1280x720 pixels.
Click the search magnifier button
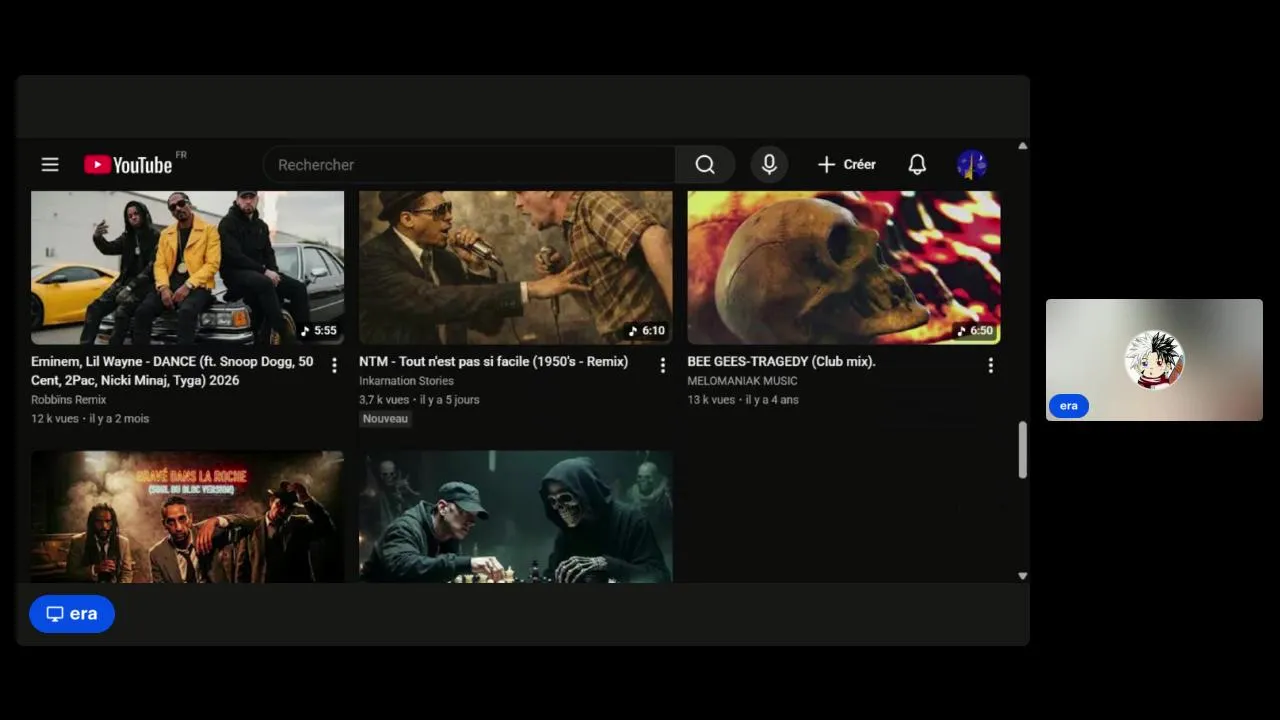pyautogui.click(x=705, y=165)
